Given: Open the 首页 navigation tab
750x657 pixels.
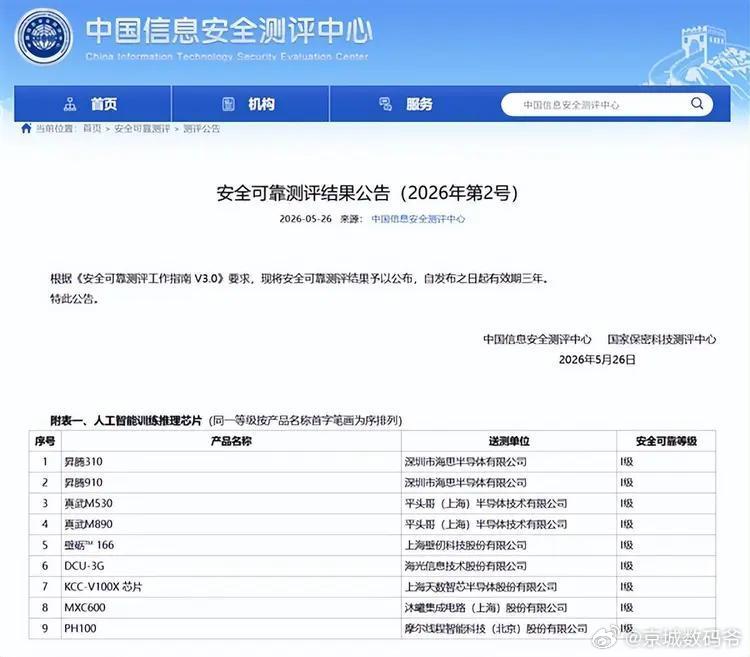Looking at the screenshot, I should click(x=92, y=104).
